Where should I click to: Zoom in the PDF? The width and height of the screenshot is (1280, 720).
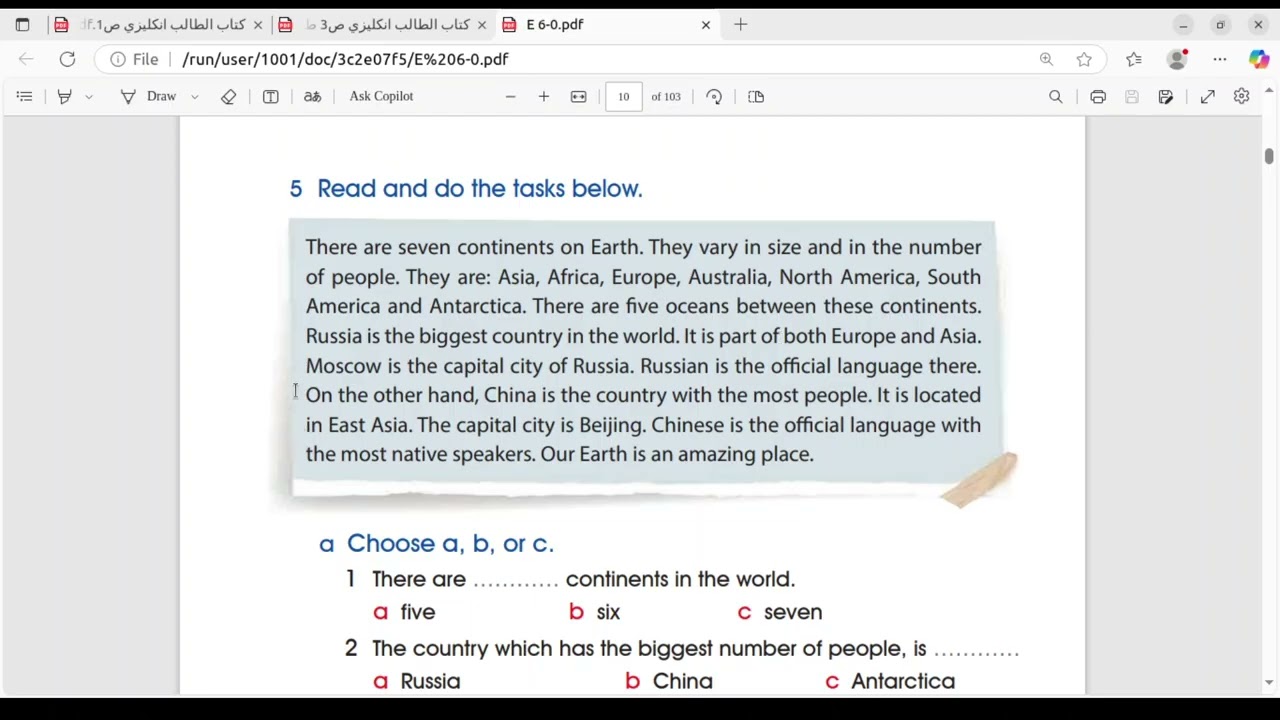tap(543, 96)
